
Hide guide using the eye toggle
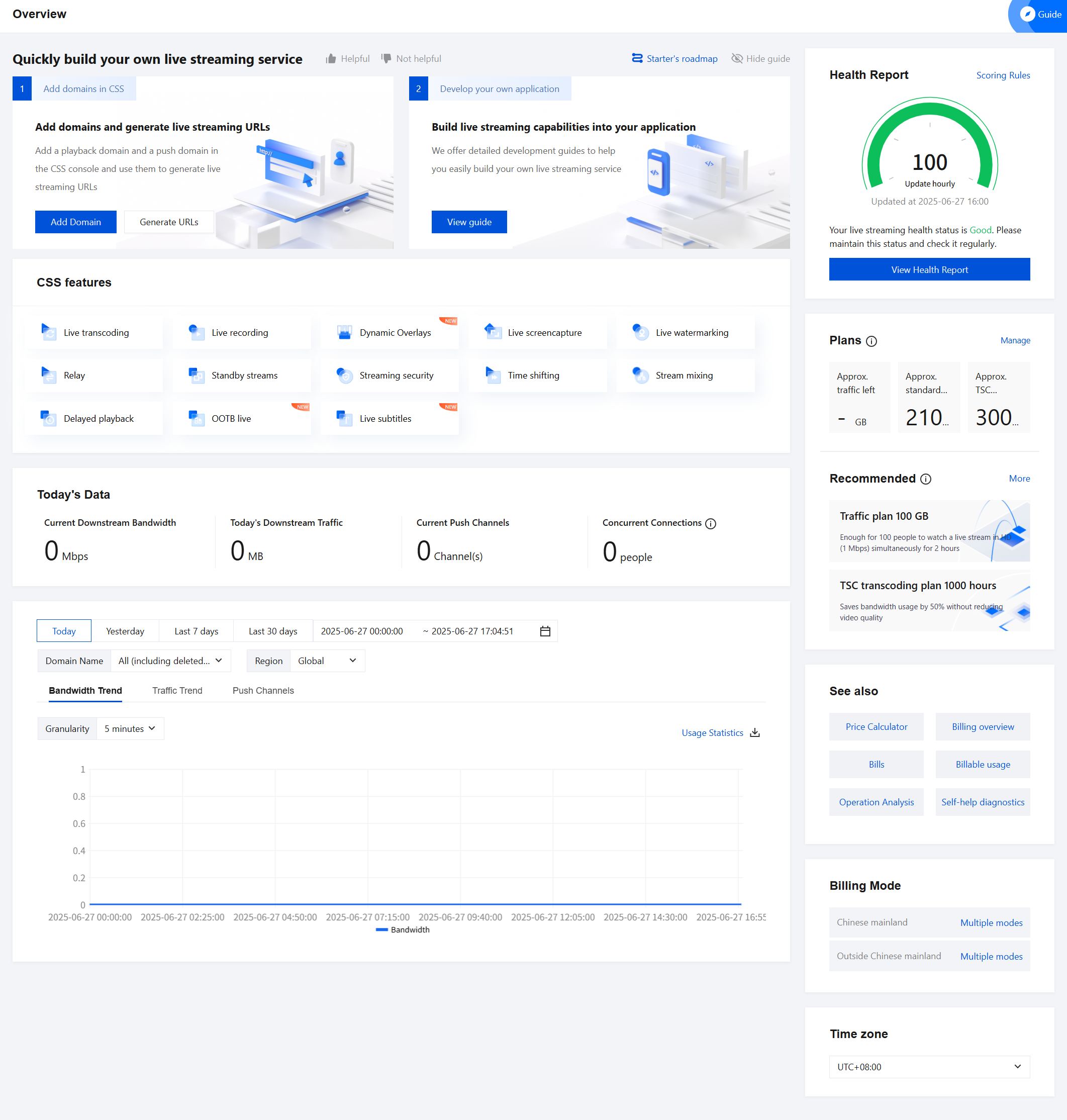737,59
